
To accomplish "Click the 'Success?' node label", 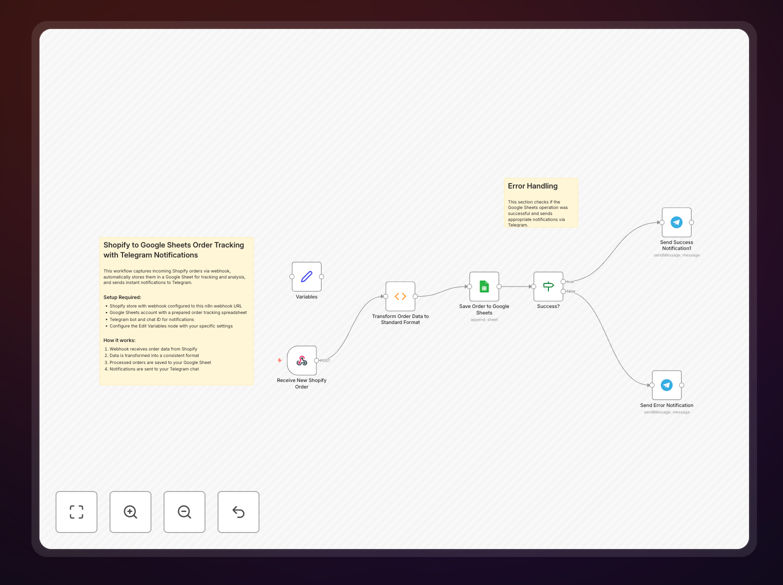I will click(548, 306).
